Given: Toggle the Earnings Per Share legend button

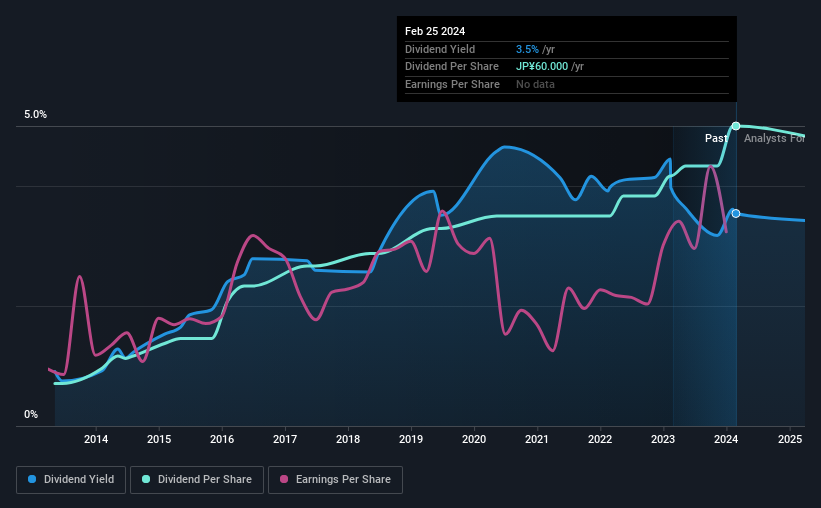Looking at the screenshot, I should tap(335, 480).
